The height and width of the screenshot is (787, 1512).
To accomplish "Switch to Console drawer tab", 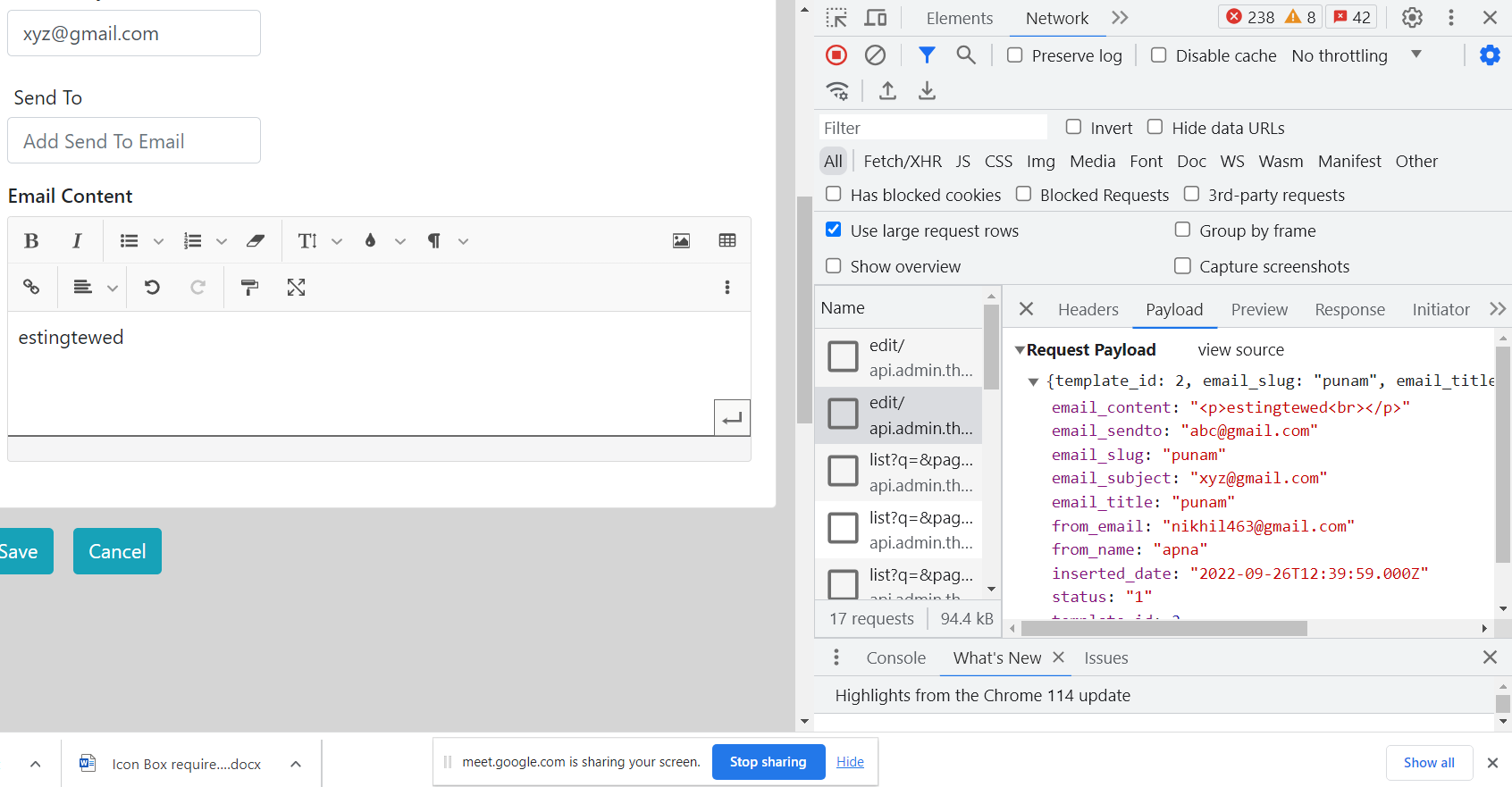I will 895,657.
